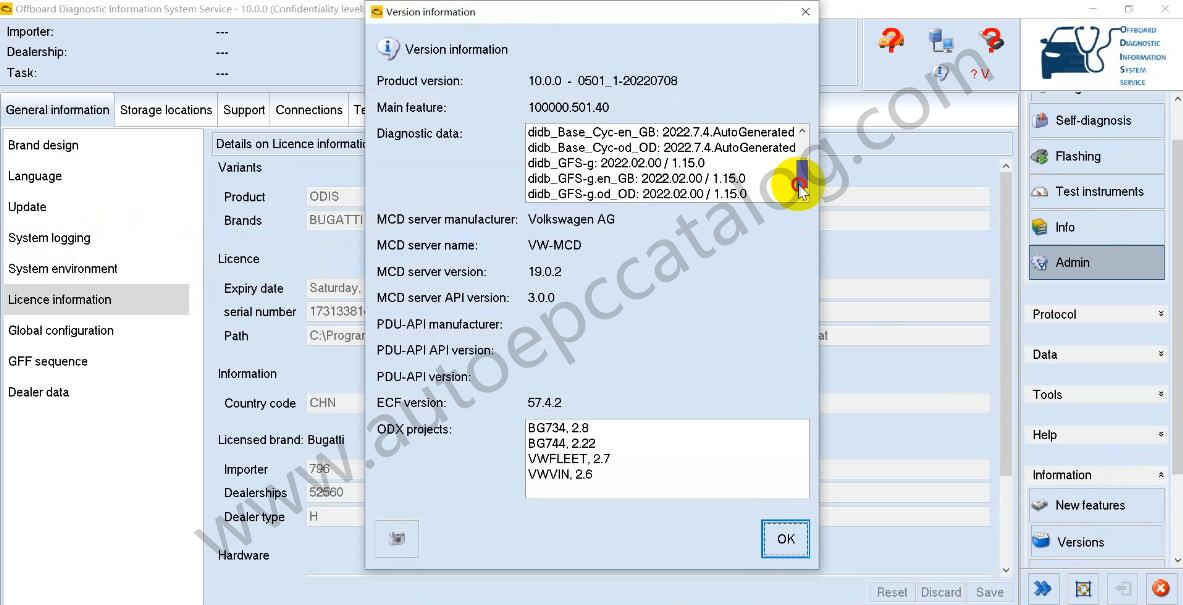Select BG734, 2.8 in ODX projects
The height and width of the screenshot is (605, 1183).
coord(558,428)
